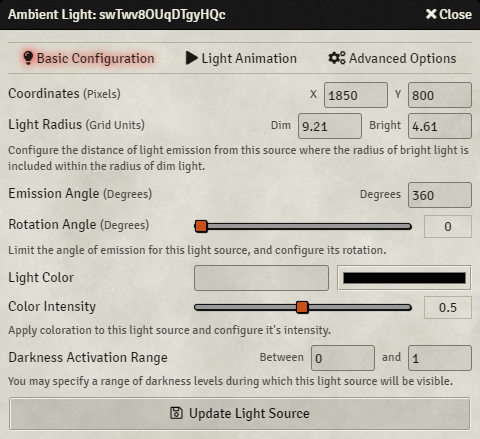Open the black Light Color picker swatch
Screen dimensions: 480x439
click(x=404, y=278)
